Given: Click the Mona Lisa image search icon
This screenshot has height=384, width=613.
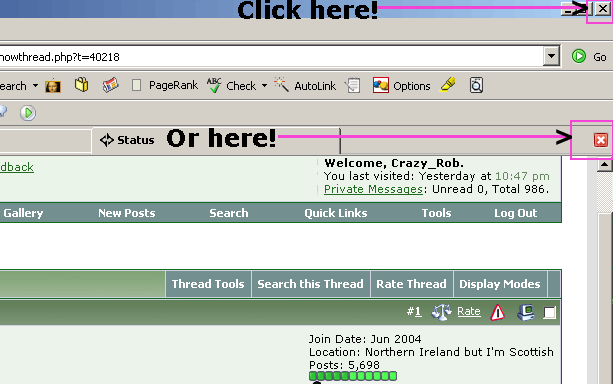Looking at the screenshot, I should [53, 86].
